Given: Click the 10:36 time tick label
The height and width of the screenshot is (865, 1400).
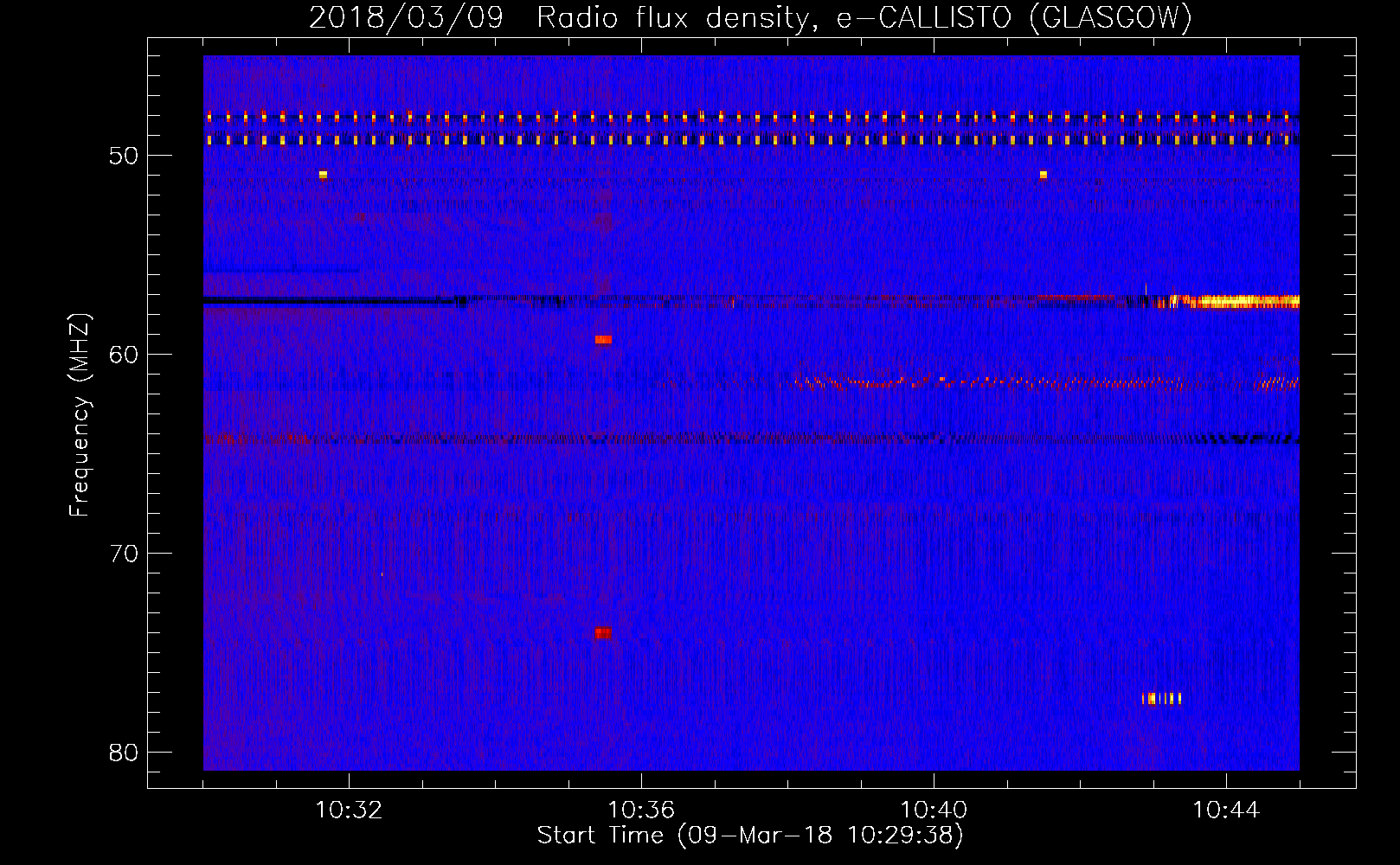Looking at the screenshot, I should 641,811.
